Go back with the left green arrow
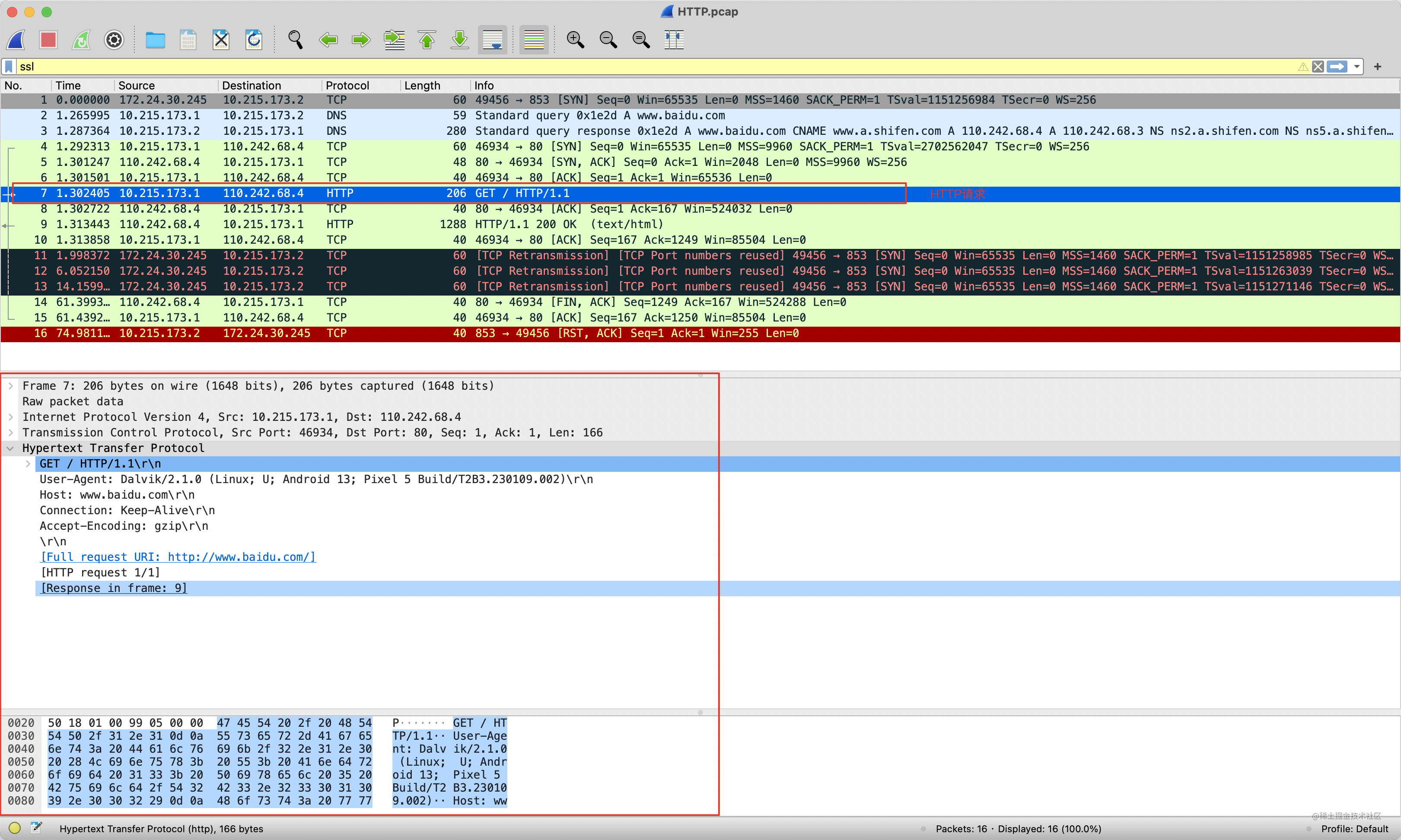Screen dimensions: 1401x840 click(x=328, y=40)
